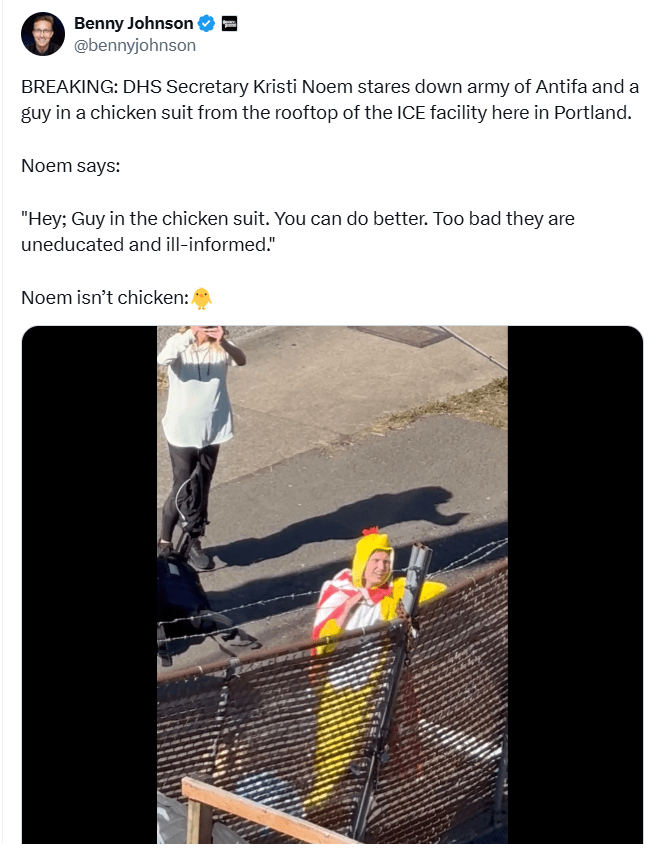Screen dimensions: 659x854
Task: Visit the @bennyjohnson handle
Action: pos(135,45)
